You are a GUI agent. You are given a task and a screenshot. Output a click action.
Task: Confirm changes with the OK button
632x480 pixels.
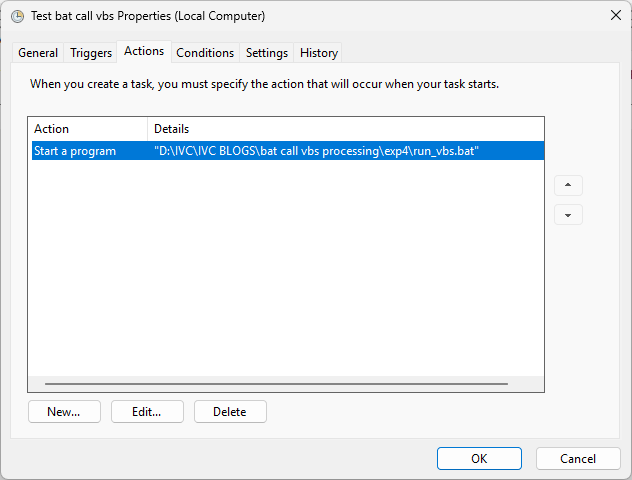click(x=479, y=458)
